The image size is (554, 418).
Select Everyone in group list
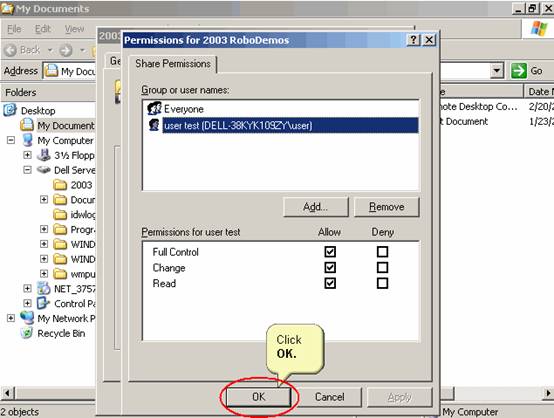pos(183,109)
